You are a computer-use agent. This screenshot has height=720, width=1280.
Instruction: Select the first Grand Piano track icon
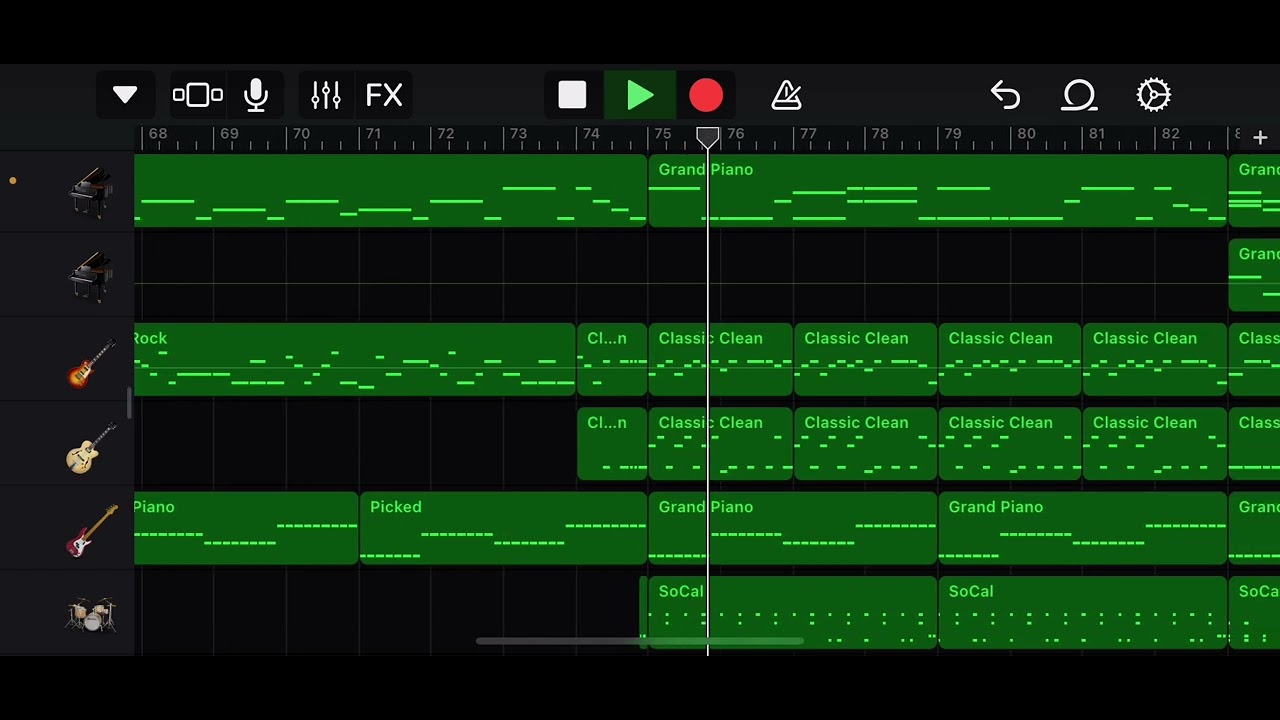[92, 192]
